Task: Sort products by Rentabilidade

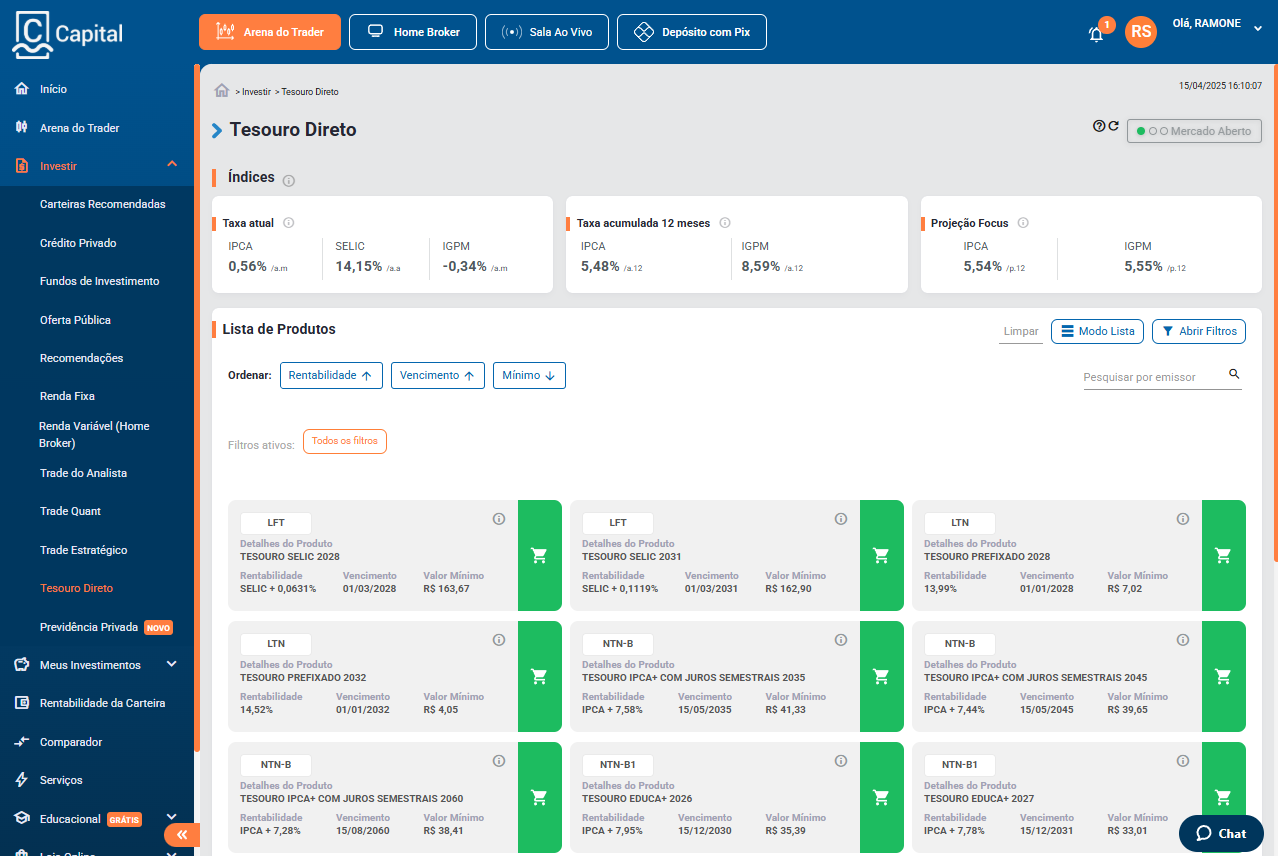Action: (x=330, y=375)
